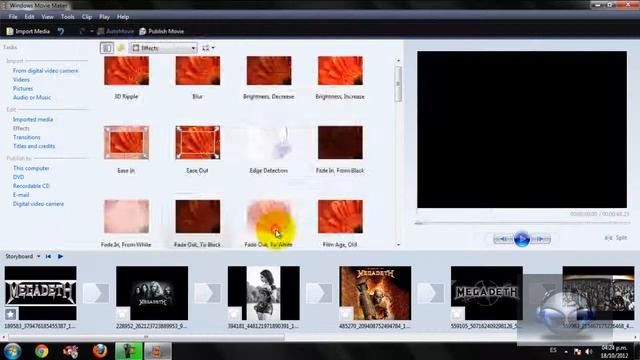Select the Fade In, From Black effect

pyautogui.click(x=340, y=142)
